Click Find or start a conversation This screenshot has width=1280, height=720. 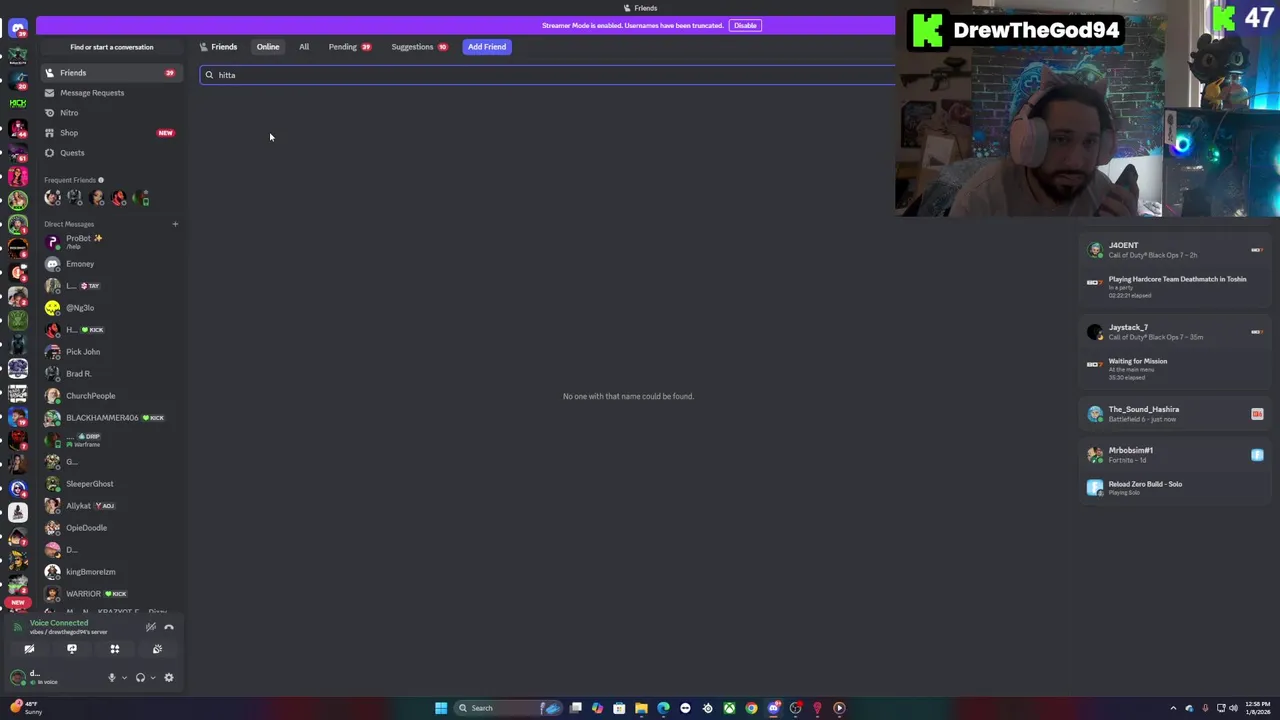pos(111,47)
